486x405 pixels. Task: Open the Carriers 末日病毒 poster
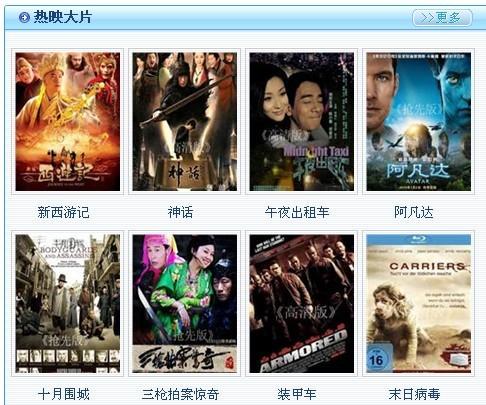(x=419, y=304)
